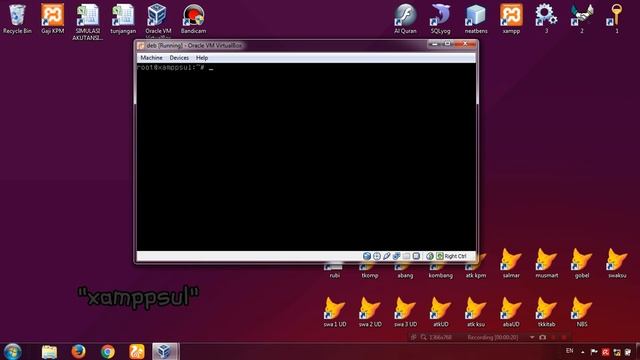Select the Oracle VM VirtualBox desktop shortcut

click(158, 20)
